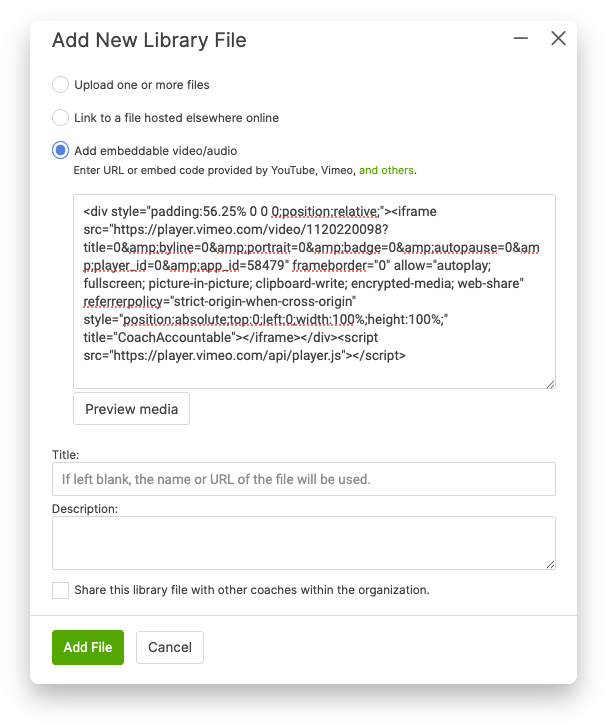Click the 'Description:' field label
Image resolution: width=611 pixels, height=724 pixels.
[85, 508]
